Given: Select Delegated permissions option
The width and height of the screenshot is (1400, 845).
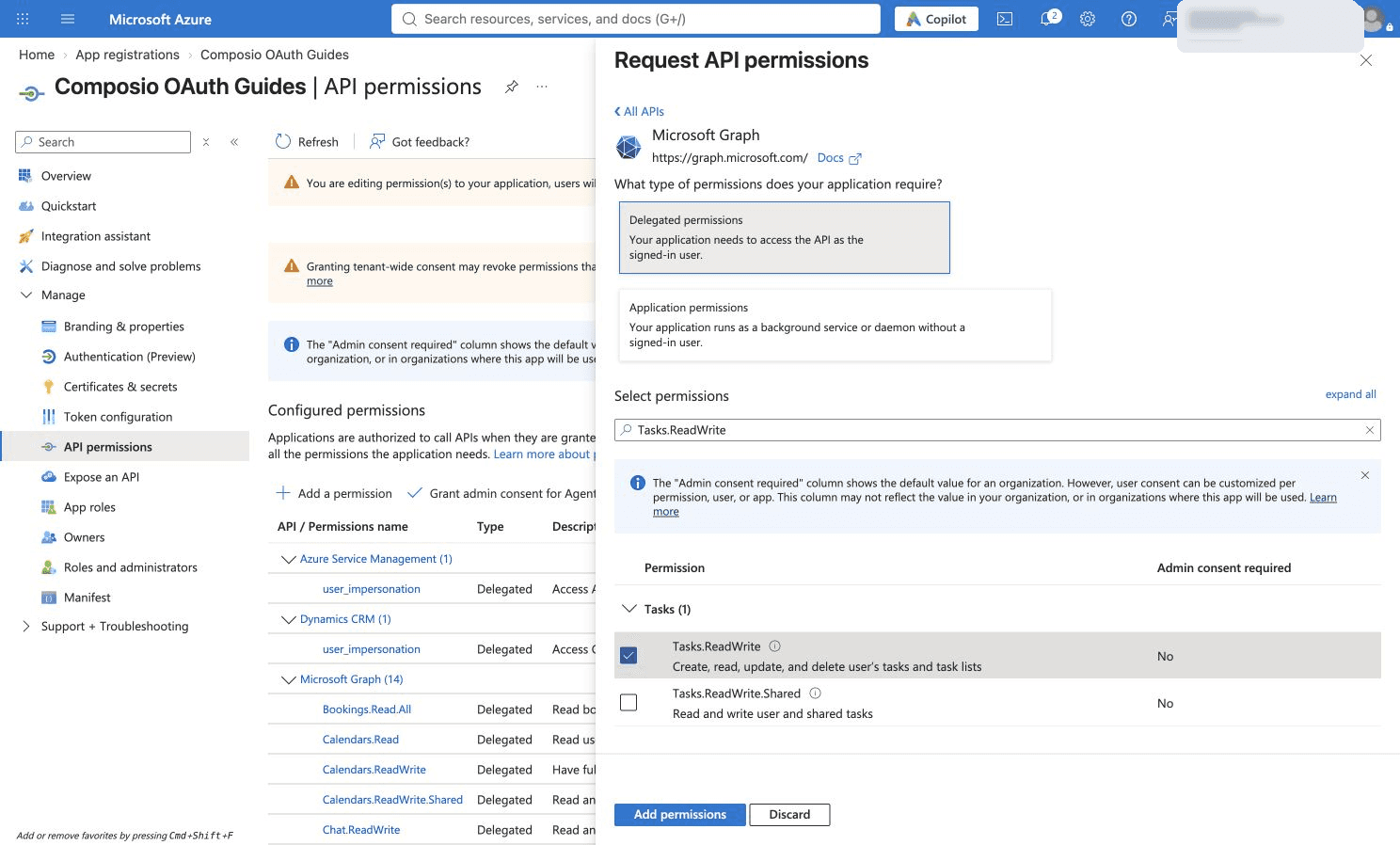Looking at the screenshot, I should 785,237.
